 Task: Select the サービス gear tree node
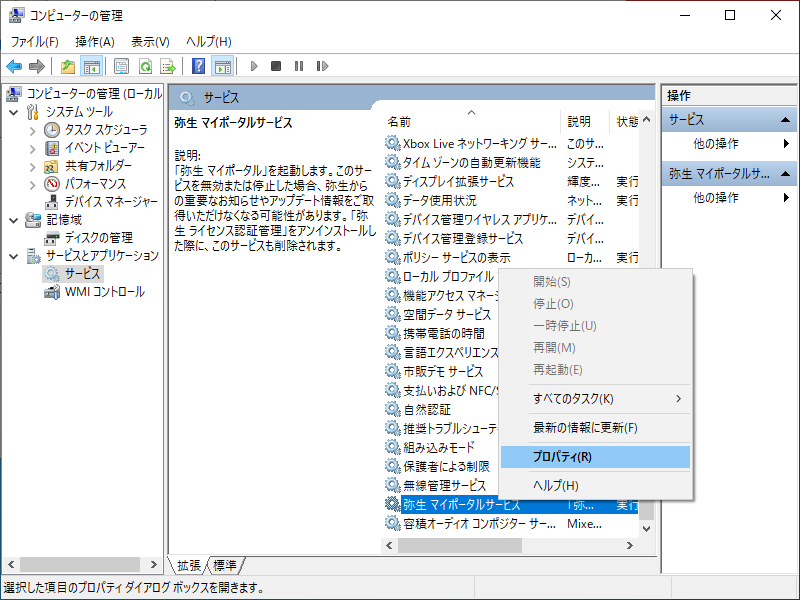(73, 274)
